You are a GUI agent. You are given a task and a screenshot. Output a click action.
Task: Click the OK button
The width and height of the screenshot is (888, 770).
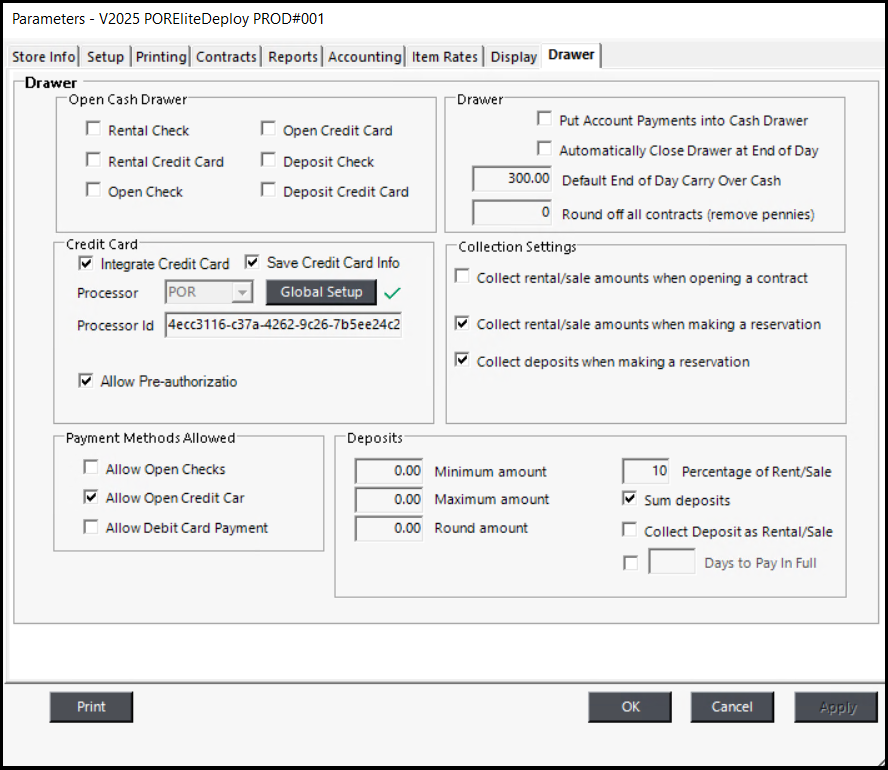click(630, 707)
